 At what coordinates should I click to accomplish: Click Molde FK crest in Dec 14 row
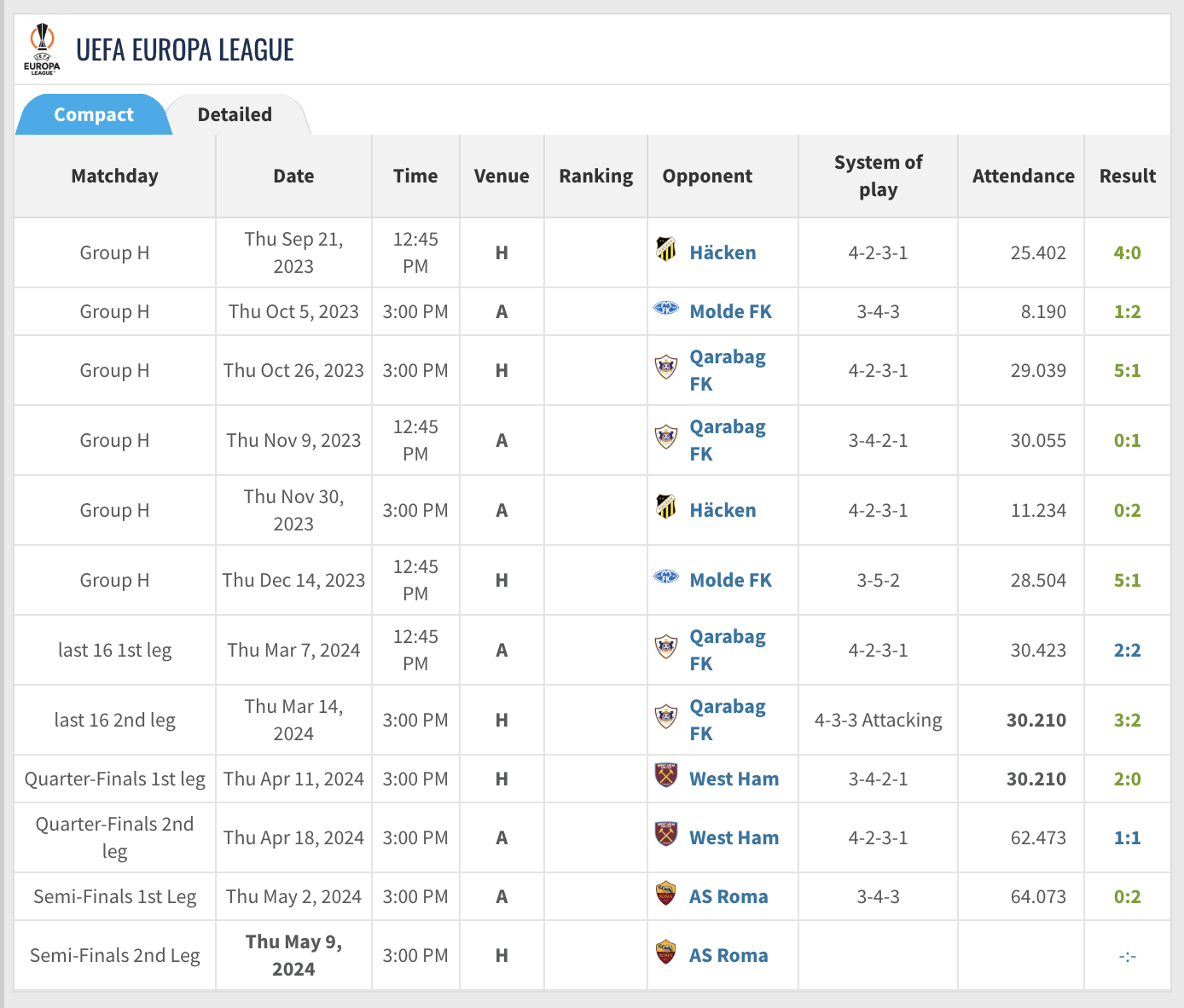point(666,577)
